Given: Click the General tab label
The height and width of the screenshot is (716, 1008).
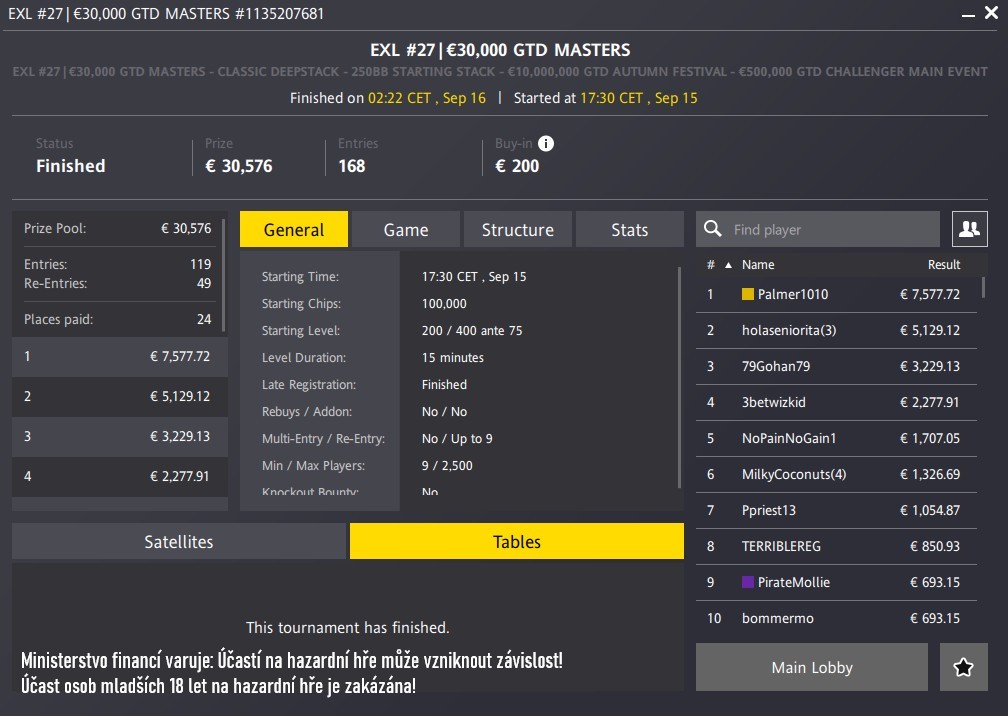Looking at the screenshot, I should [293, 229].
